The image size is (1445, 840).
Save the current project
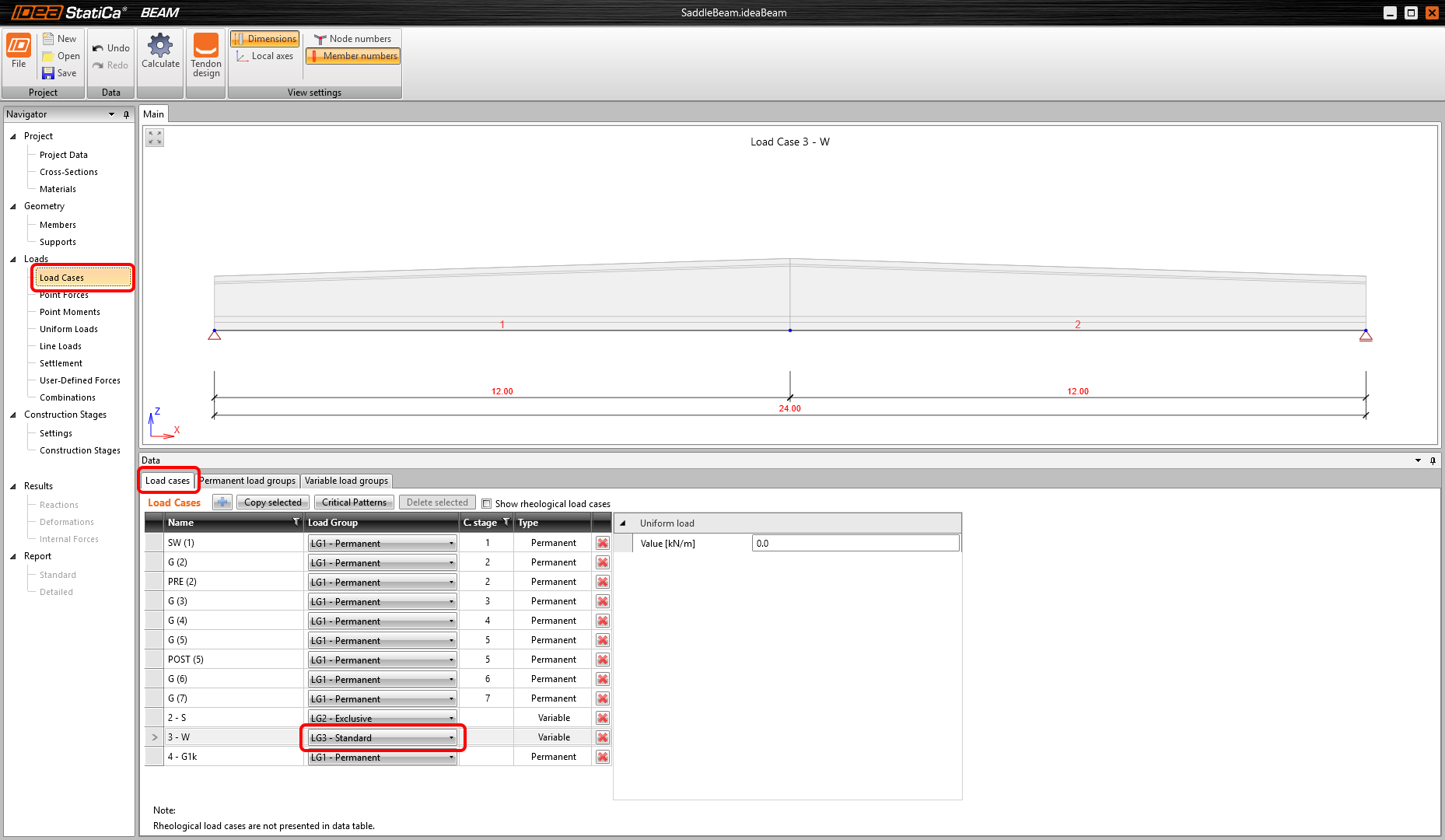point(60,73)
